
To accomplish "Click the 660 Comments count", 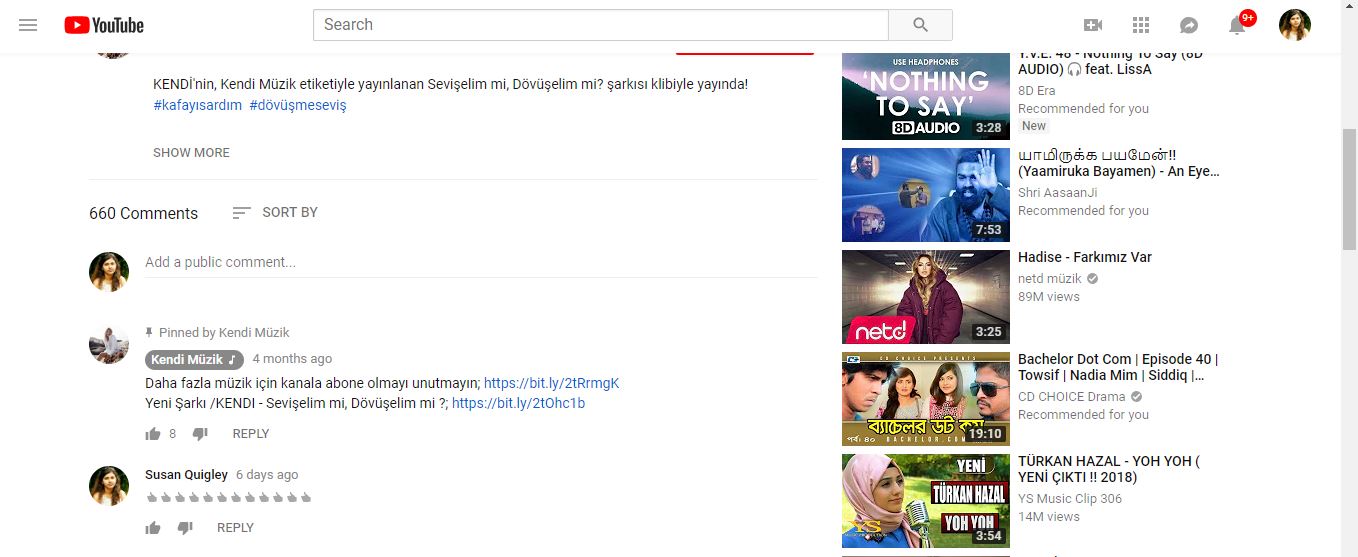I will coord(143,213).
